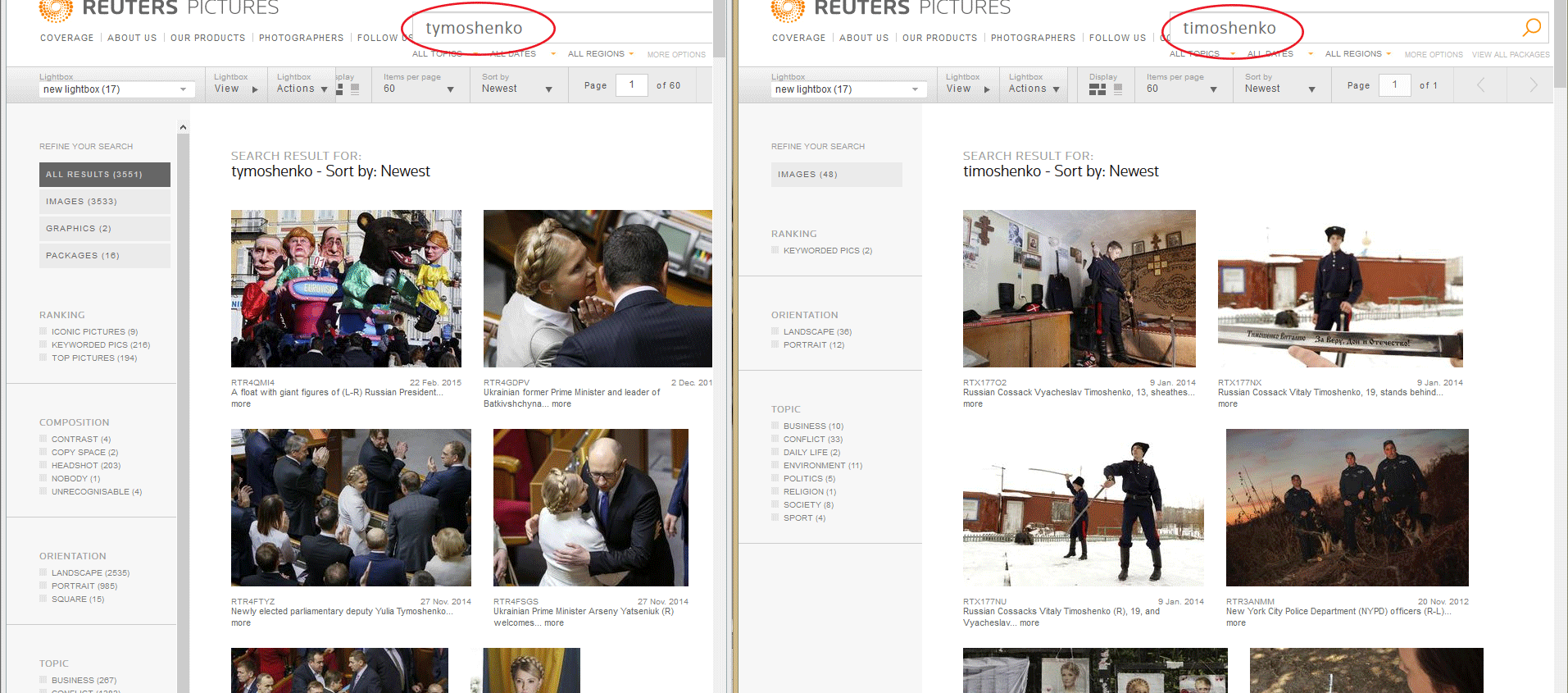Open Follow Us menu in timoshenko window
1568x693 pixels.
point(1117,38)
